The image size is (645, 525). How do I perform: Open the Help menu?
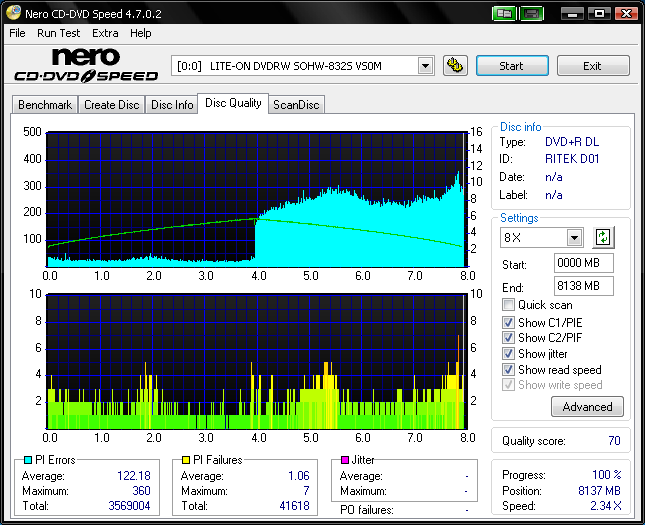point(141,33)
